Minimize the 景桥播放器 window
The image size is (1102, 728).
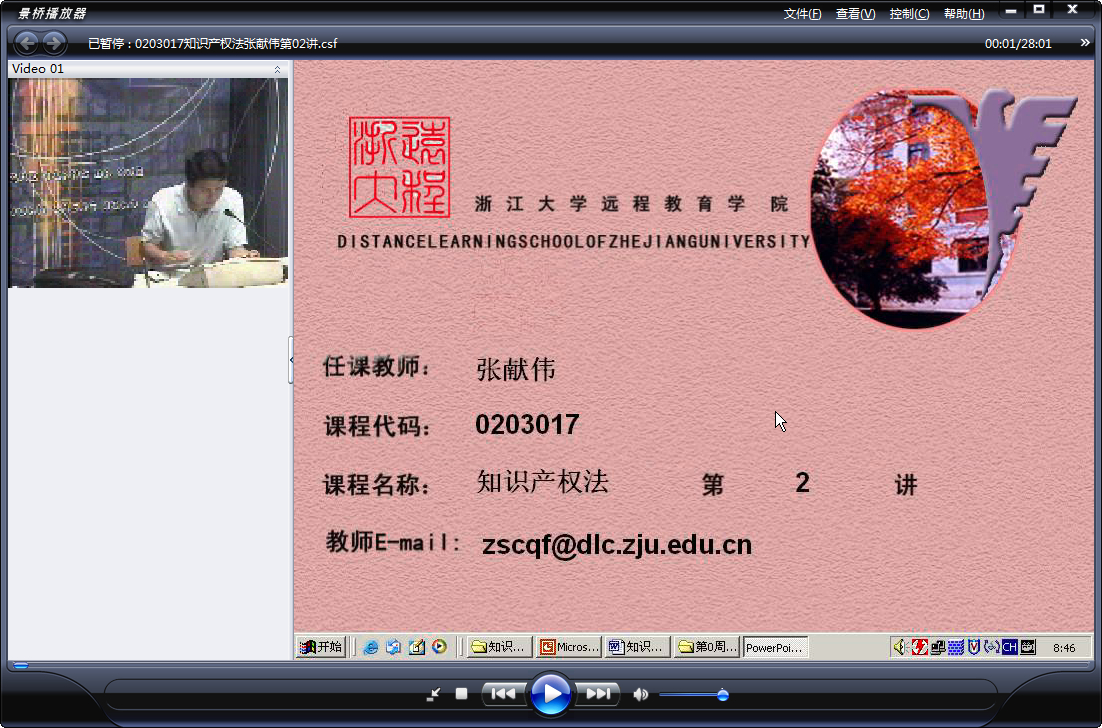click(x=1011, y=11)
